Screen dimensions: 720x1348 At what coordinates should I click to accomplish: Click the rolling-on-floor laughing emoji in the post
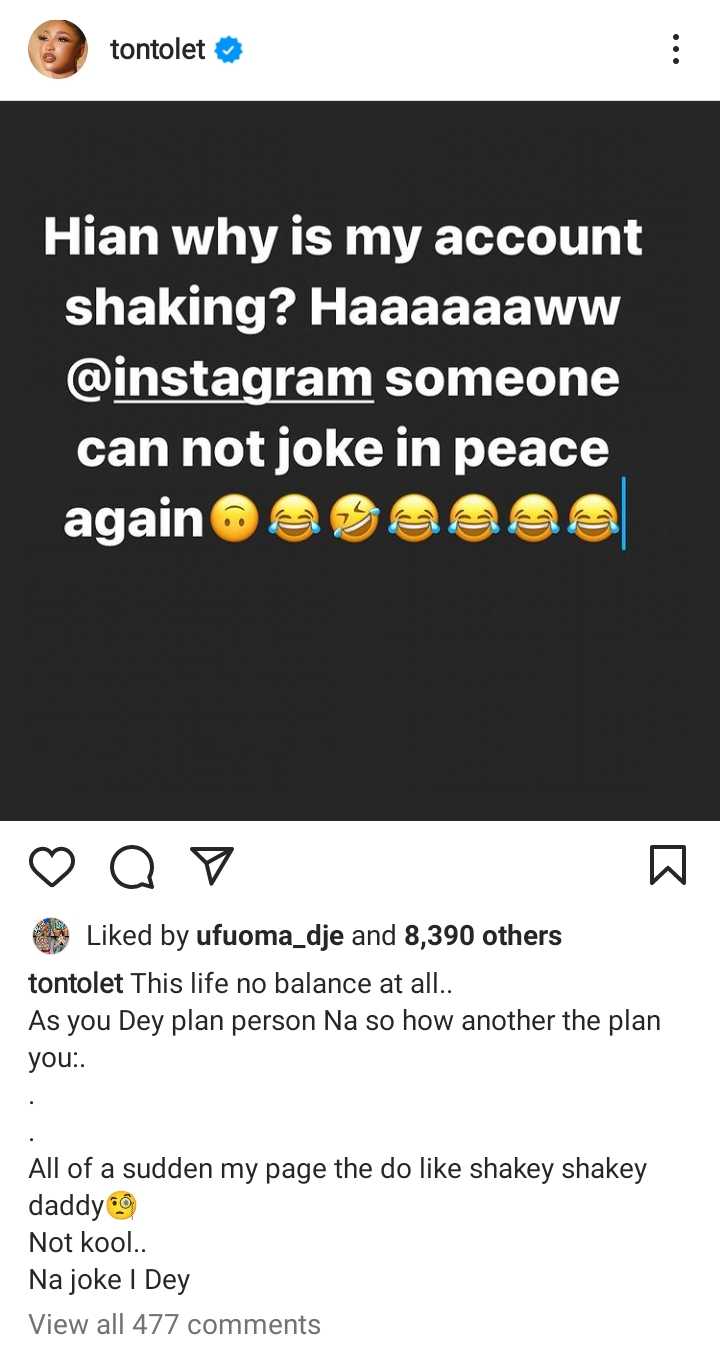point(356,520)
